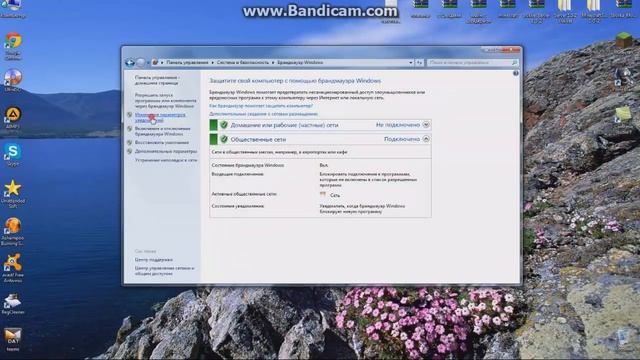Select the yellow sticky note desktop shortcut
Image resolution: width=640 pixels, height=360 pixels.
click(622, 114)
